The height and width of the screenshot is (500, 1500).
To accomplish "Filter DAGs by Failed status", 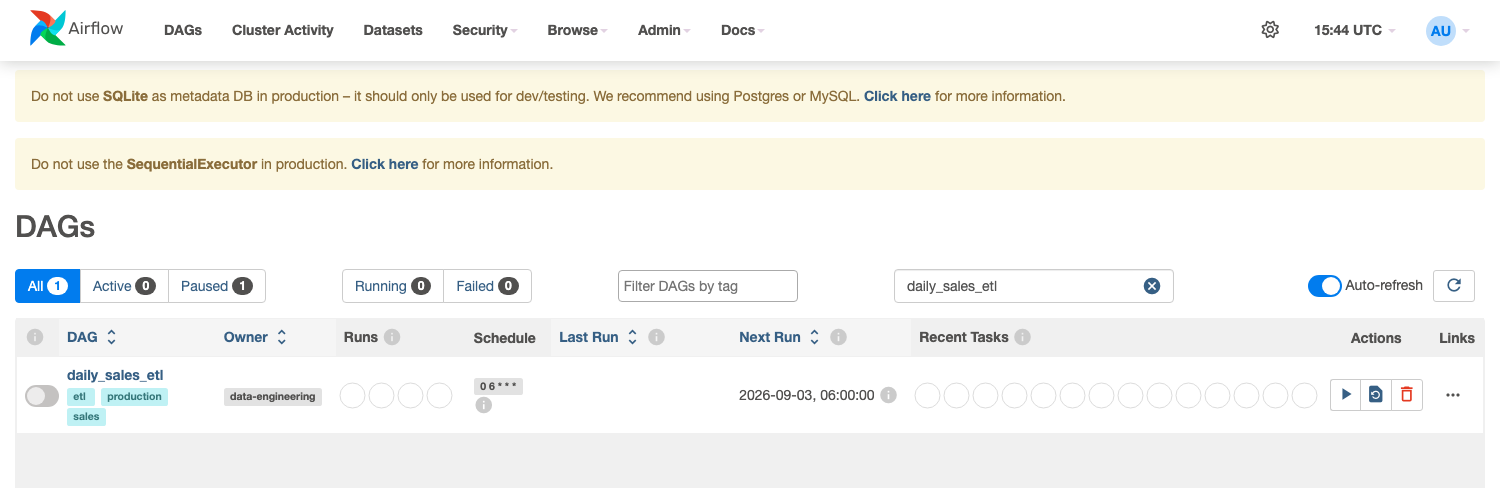I will click(487, 286).
